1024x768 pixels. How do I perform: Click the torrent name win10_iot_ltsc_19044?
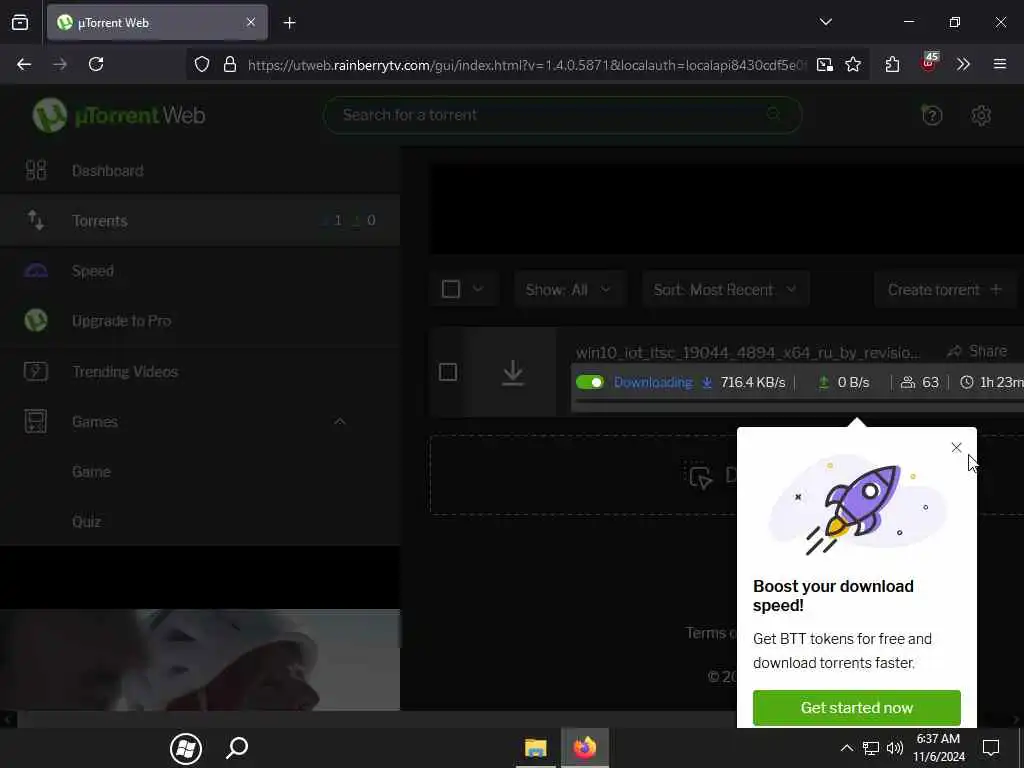click(747, 353)
